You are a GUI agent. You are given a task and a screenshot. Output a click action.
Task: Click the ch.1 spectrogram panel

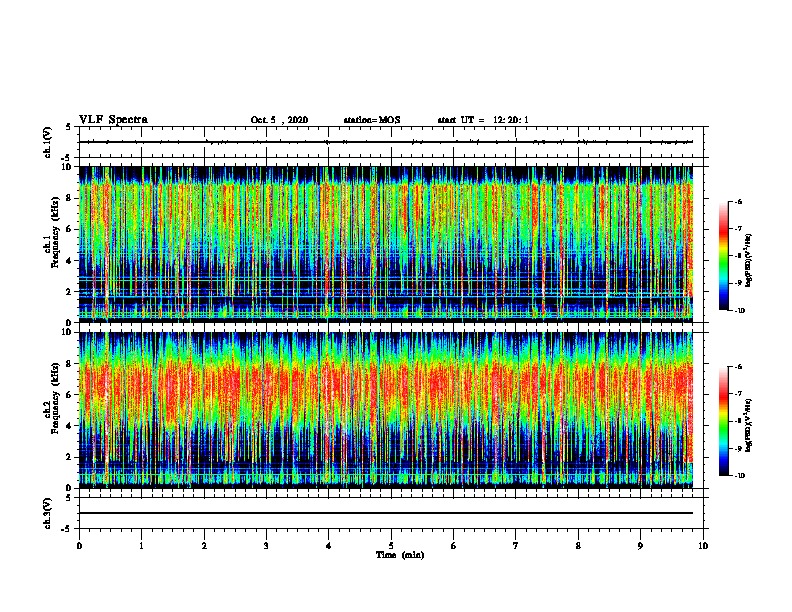pyautogui.click(x=386, y=242)
